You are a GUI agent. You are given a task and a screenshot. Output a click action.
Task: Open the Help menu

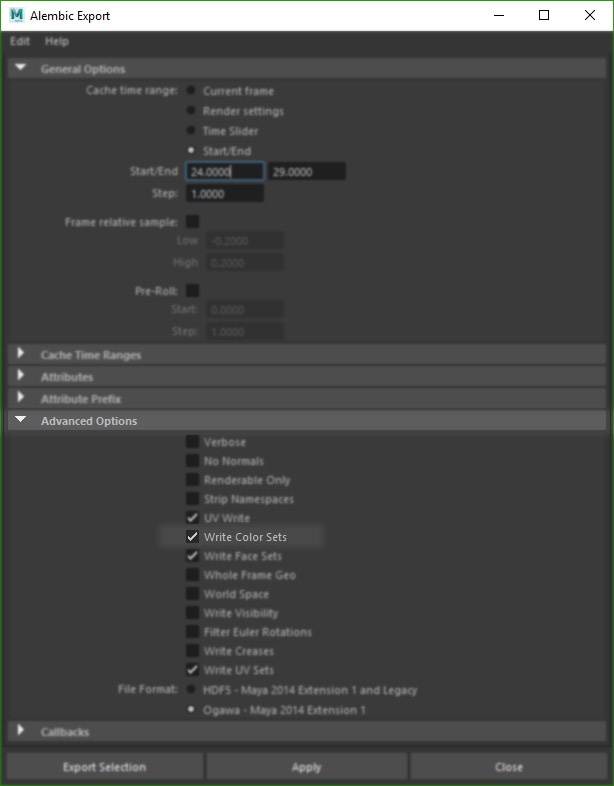(x=57, y=42)
